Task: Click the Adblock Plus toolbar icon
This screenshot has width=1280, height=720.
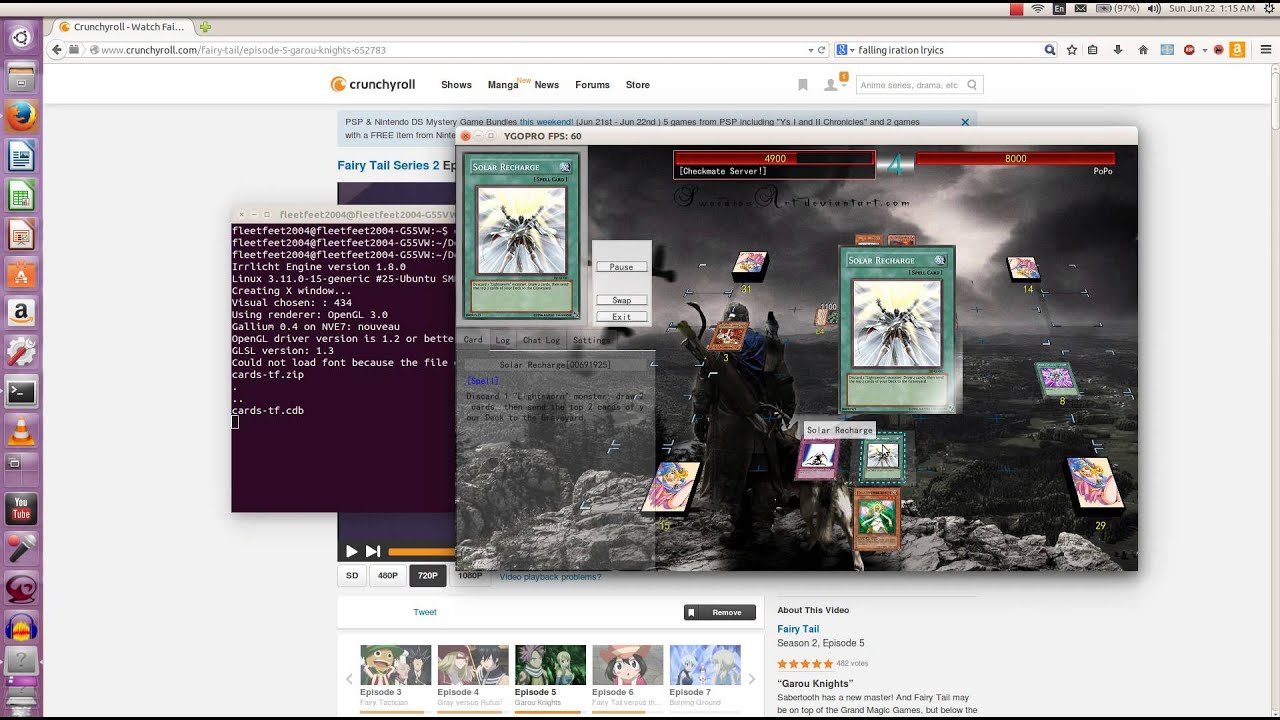Action: pyautogui.click(x=1189, y=50)
